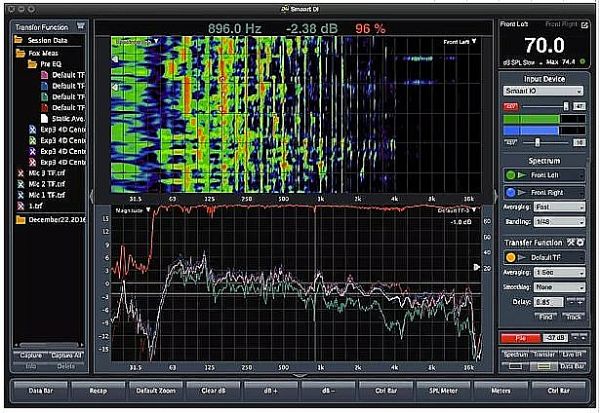
Task: Toggle the red badge on the first input channel
Action: (x=510, y=107)
